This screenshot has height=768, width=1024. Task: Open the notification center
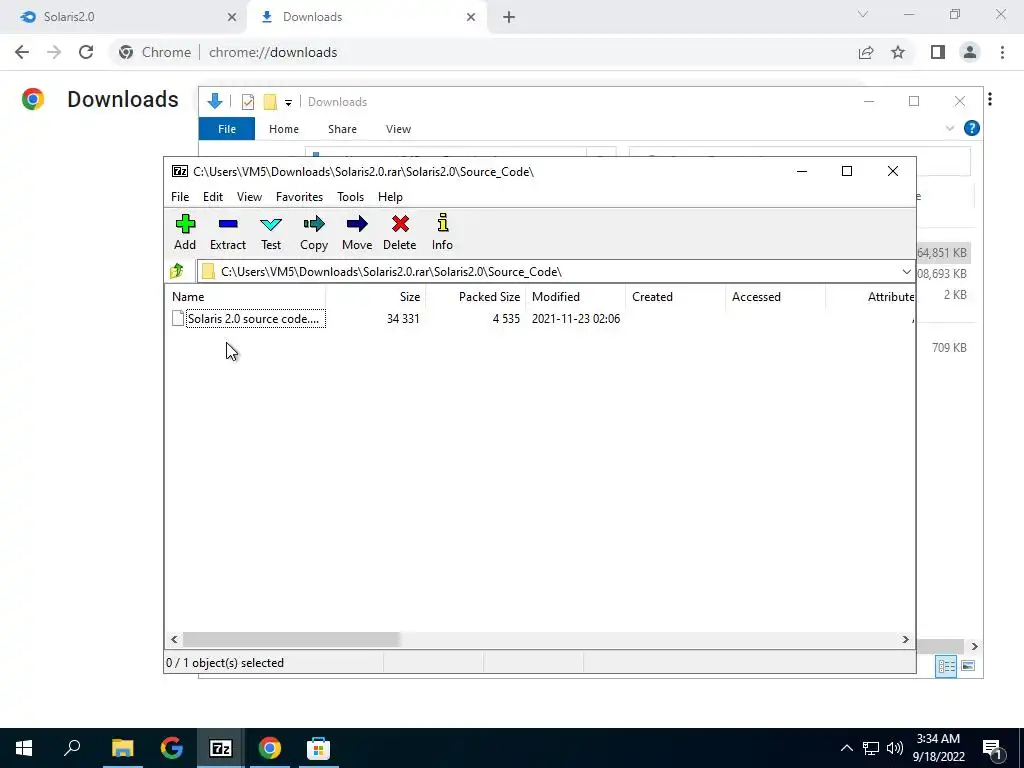pos(992,749)
